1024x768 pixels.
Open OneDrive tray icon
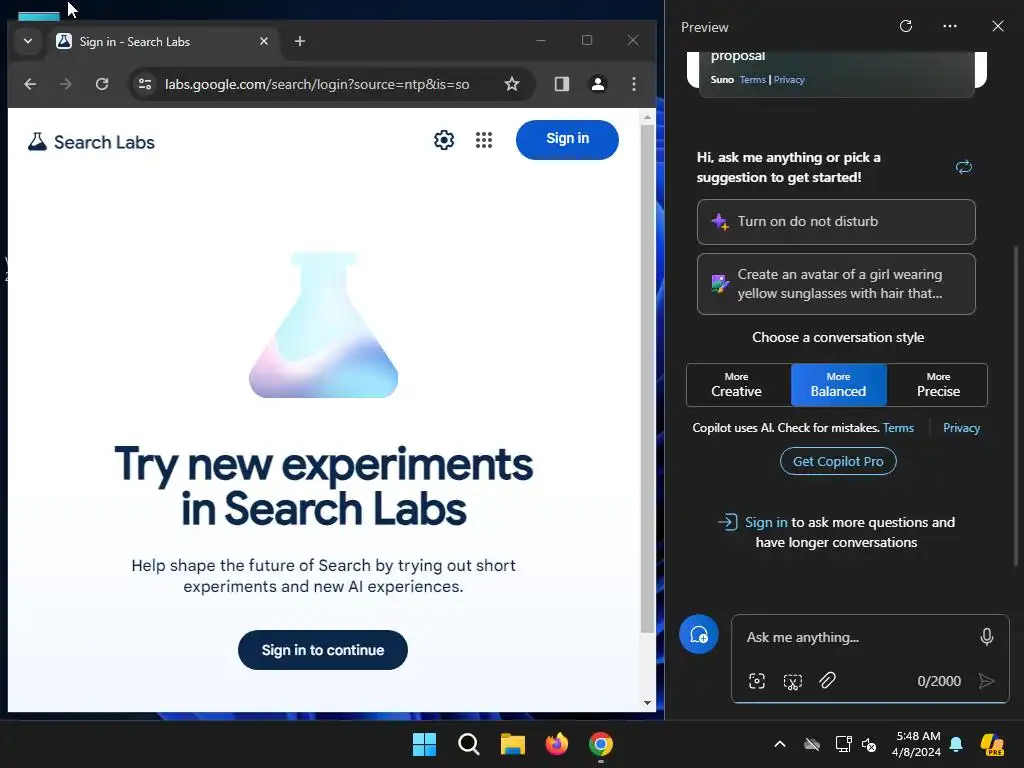[x=812, y=744]
